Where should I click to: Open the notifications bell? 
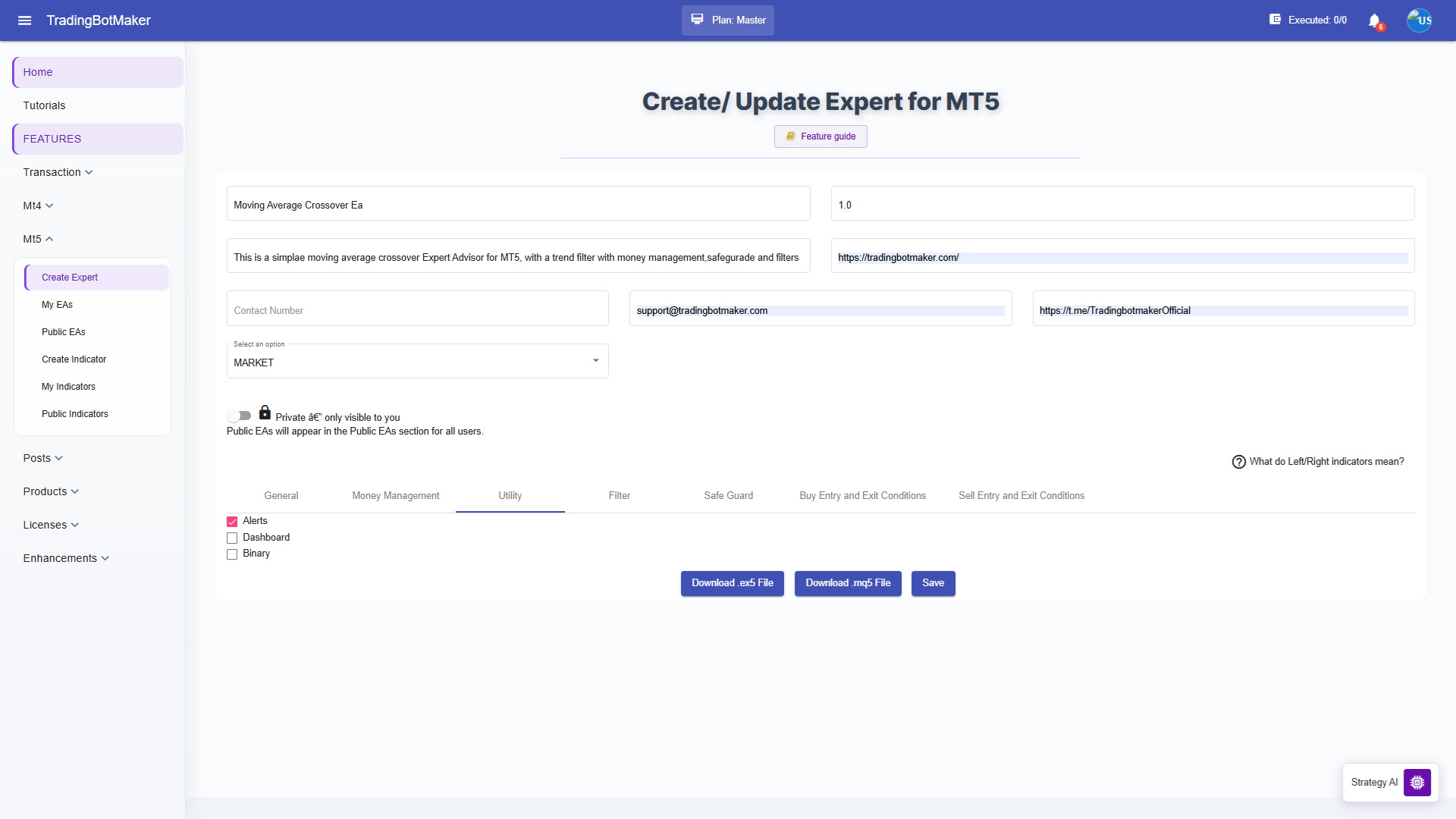[1374, 20]
